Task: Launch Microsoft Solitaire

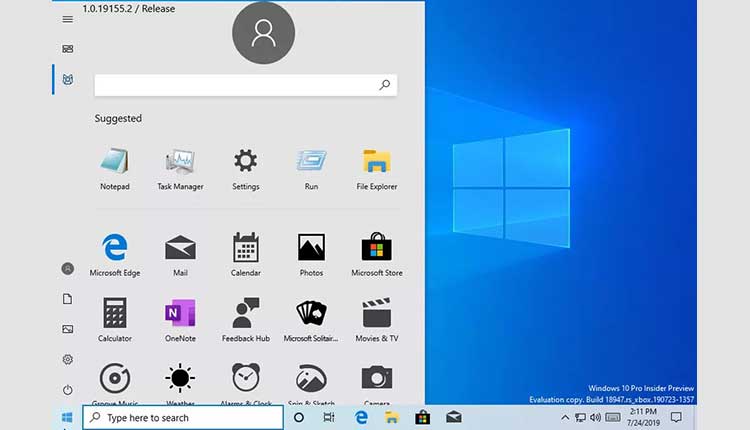Action: (x=311, y=320)
